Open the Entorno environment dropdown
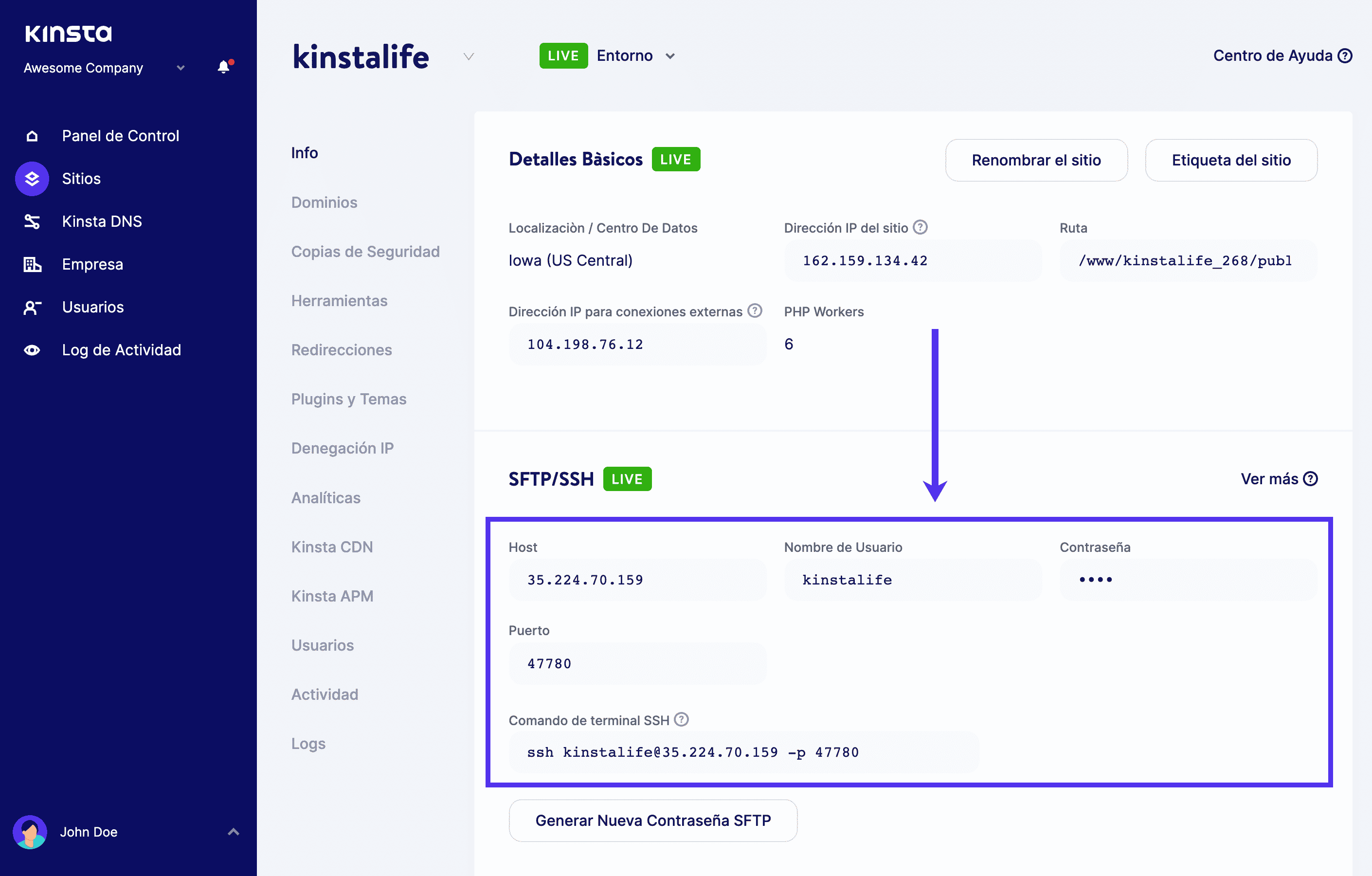Screen dimensions: 1372x876 [670, 56]
